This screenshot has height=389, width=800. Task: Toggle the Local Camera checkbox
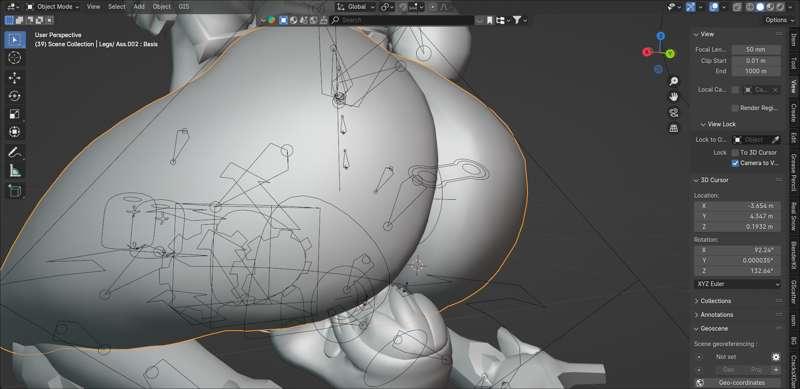coord(735,90)
